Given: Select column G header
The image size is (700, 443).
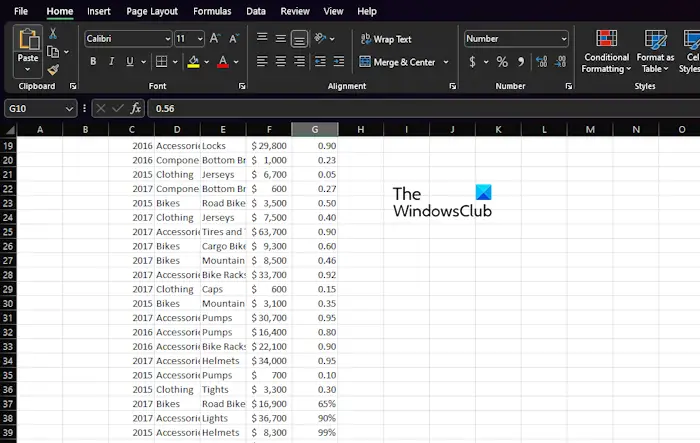Looking at the screenshot, I should (315, 130).
